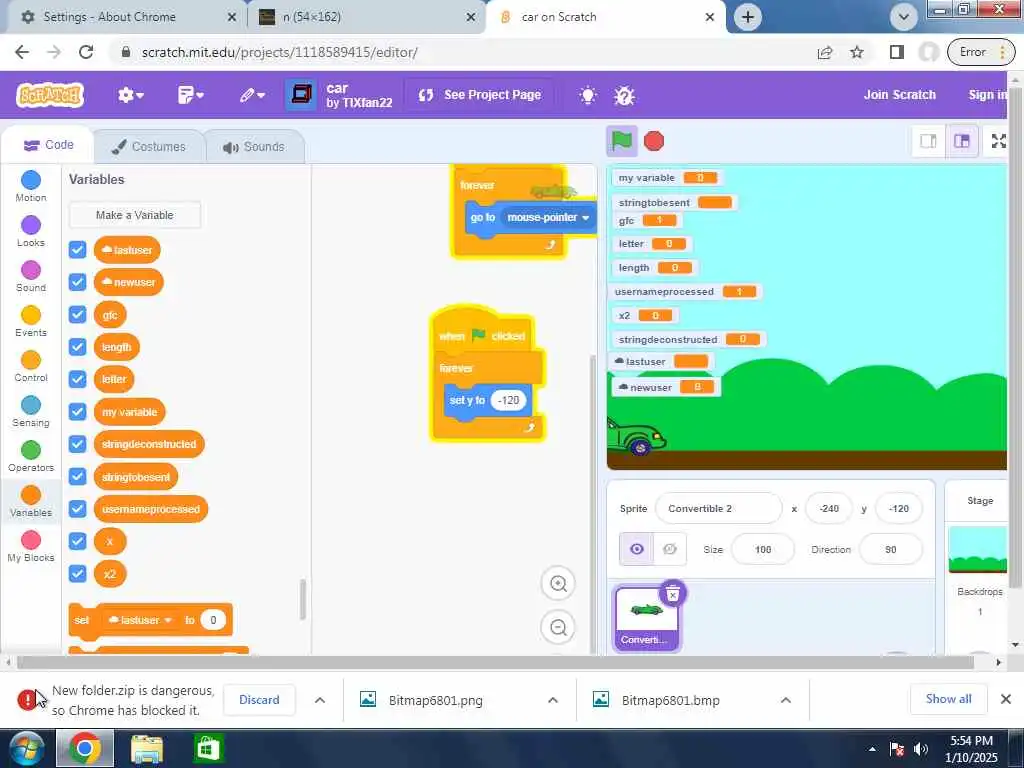1024x768 pixels.
Task: Uncheck the gfc variable checkbox
Action: point(77,315)
